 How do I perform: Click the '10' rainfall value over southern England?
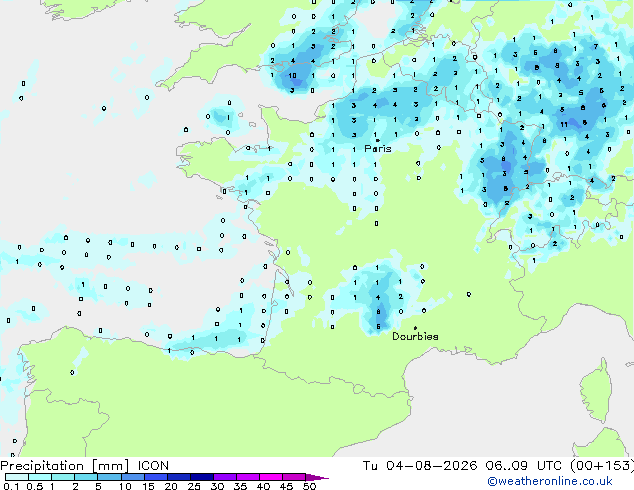pyautogui.click(x=292, y=76)
